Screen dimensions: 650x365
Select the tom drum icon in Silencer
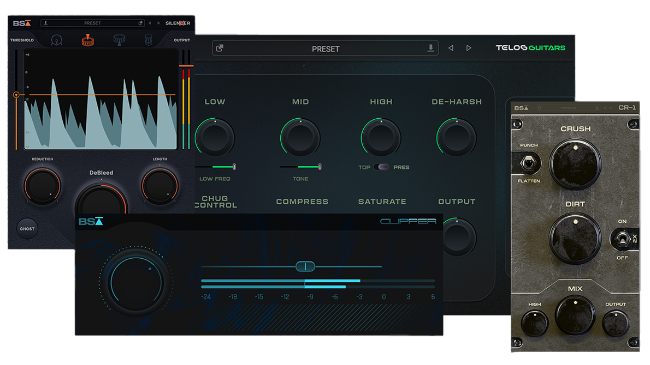click(119, 40)
